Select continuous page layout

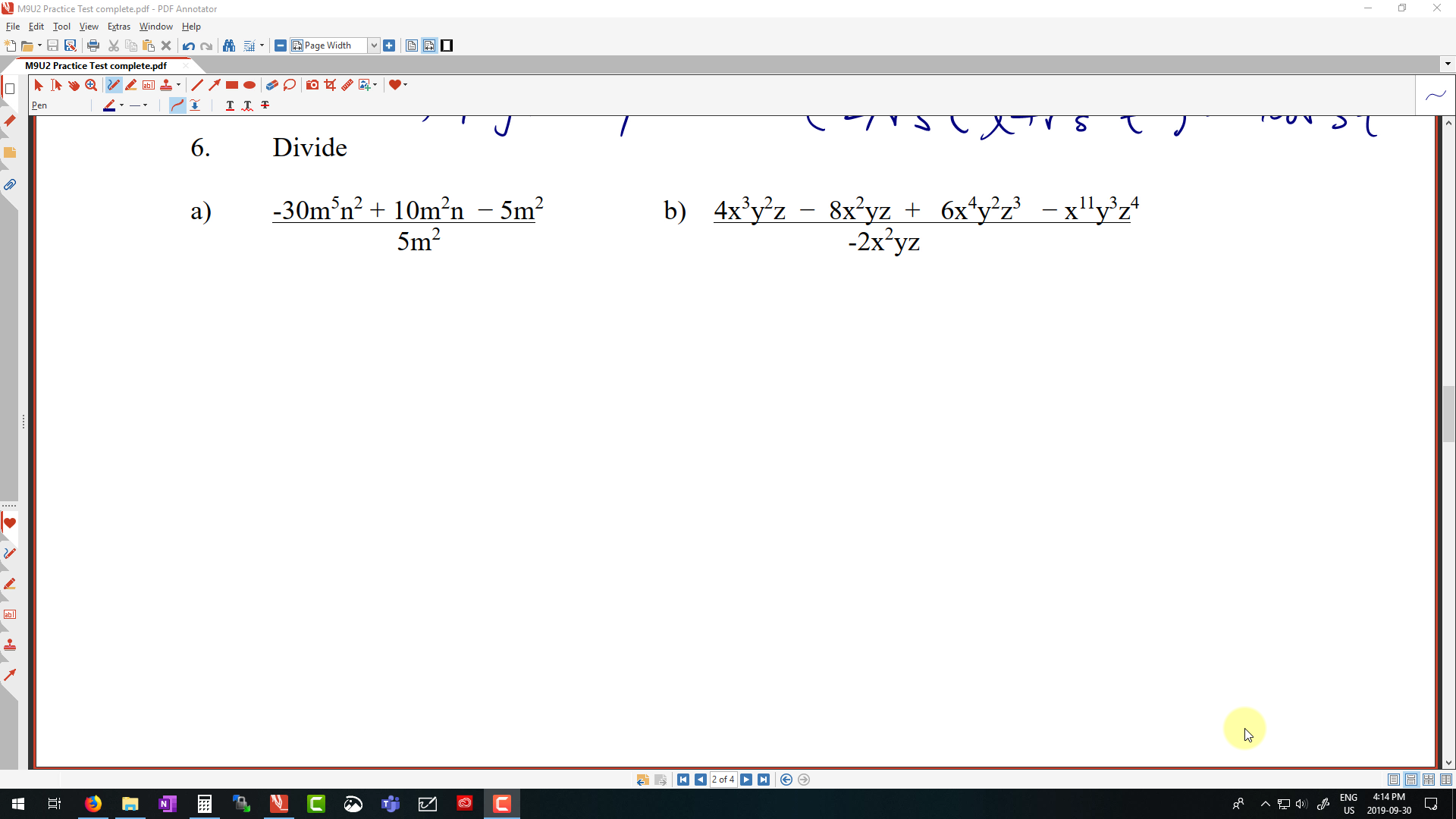coord(1411,780)
